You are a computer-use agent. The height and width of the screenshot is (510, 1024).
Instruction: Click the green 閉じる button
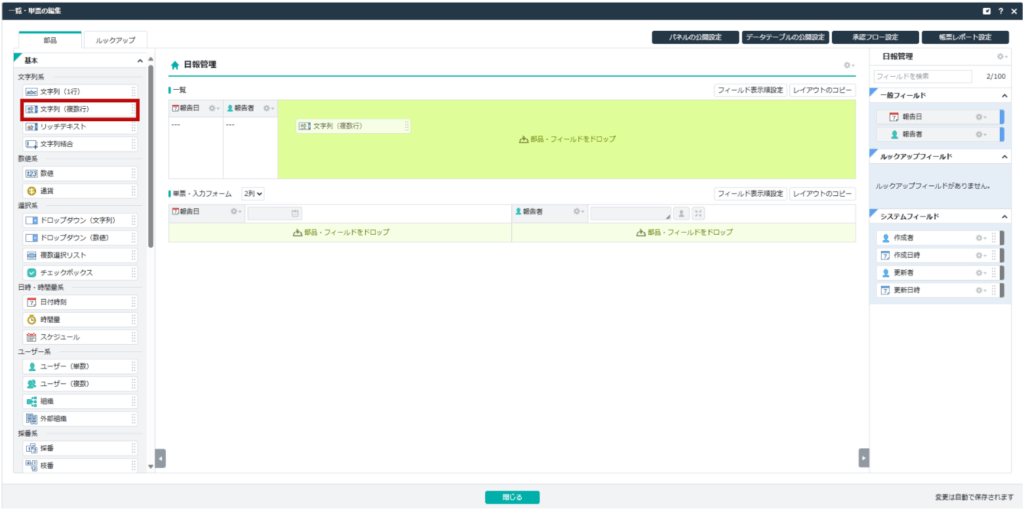pyautogui.click(x=512, y=497)
